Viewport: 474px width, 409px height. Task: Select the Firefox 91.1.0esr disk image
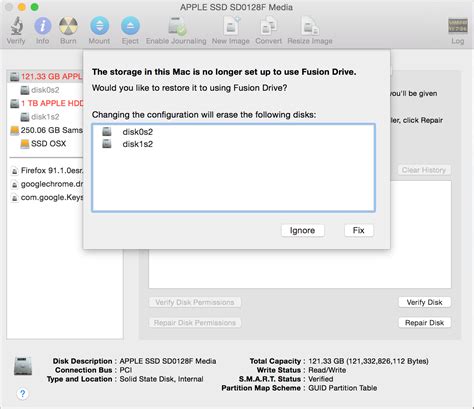point(46,171)
